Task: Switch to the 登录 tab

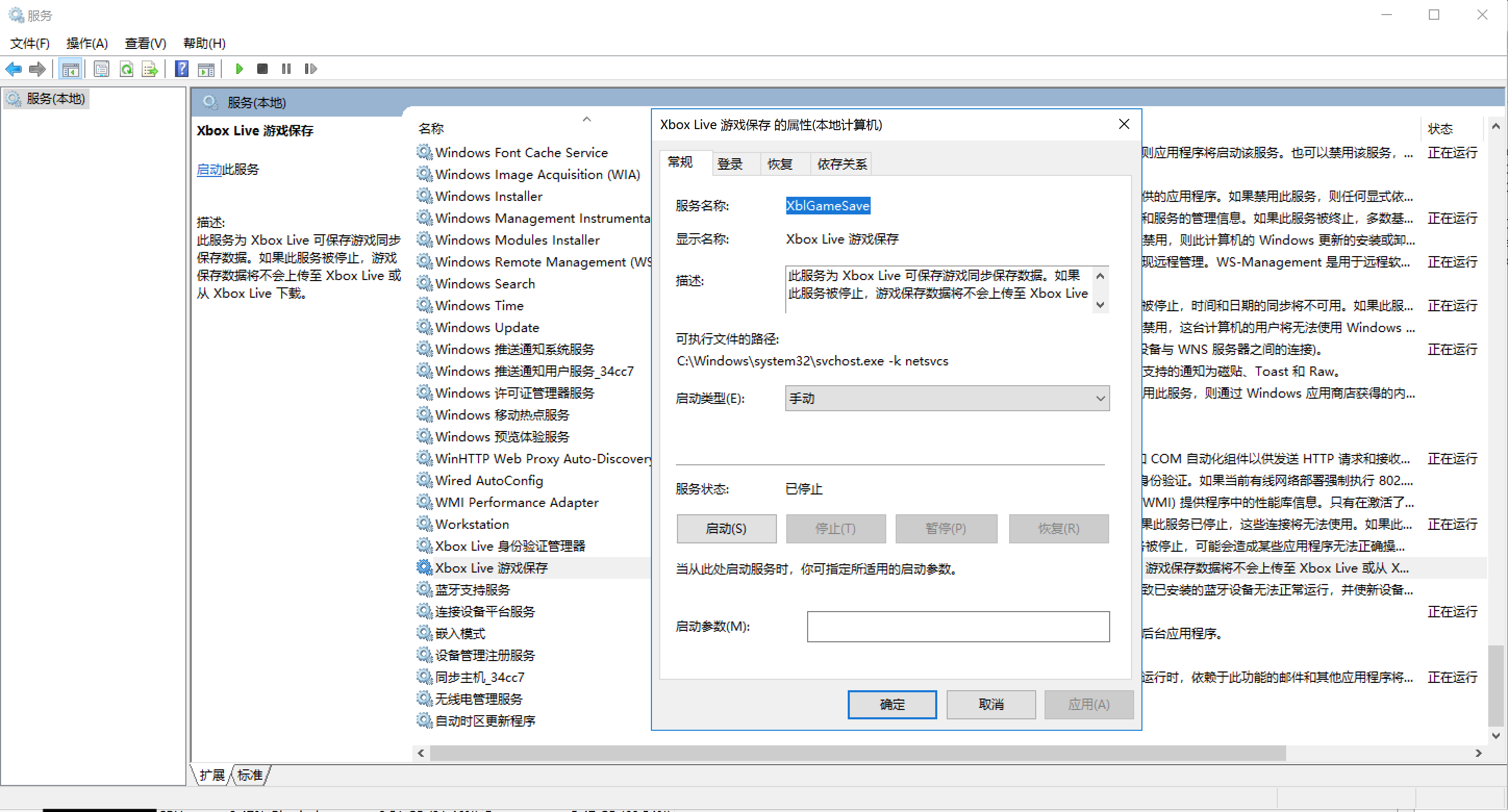Action: pyautogui.click(x=730, y=164)
